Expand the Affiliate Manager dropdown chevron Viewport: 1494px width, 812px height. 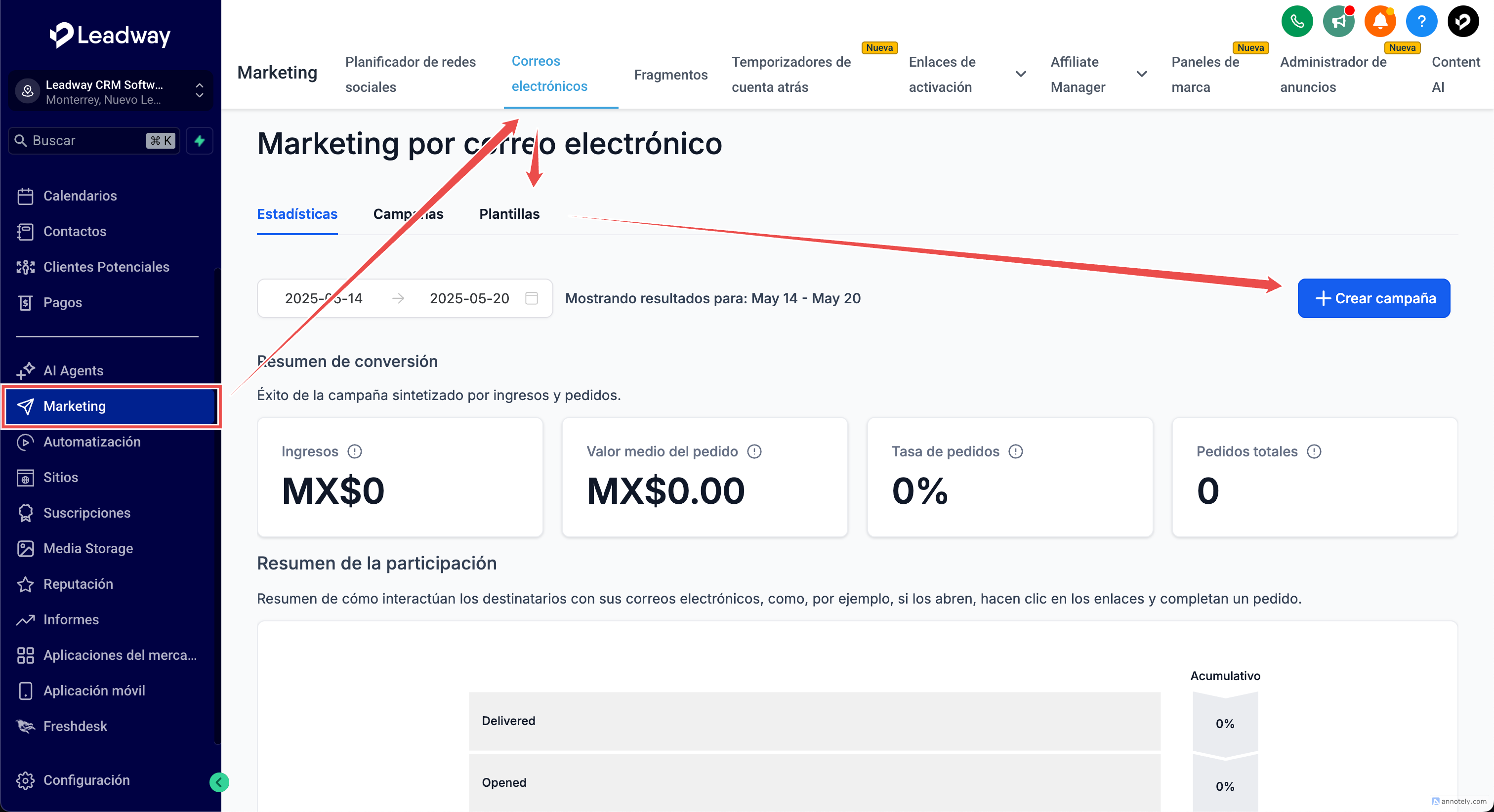(x=1141, y=74)
